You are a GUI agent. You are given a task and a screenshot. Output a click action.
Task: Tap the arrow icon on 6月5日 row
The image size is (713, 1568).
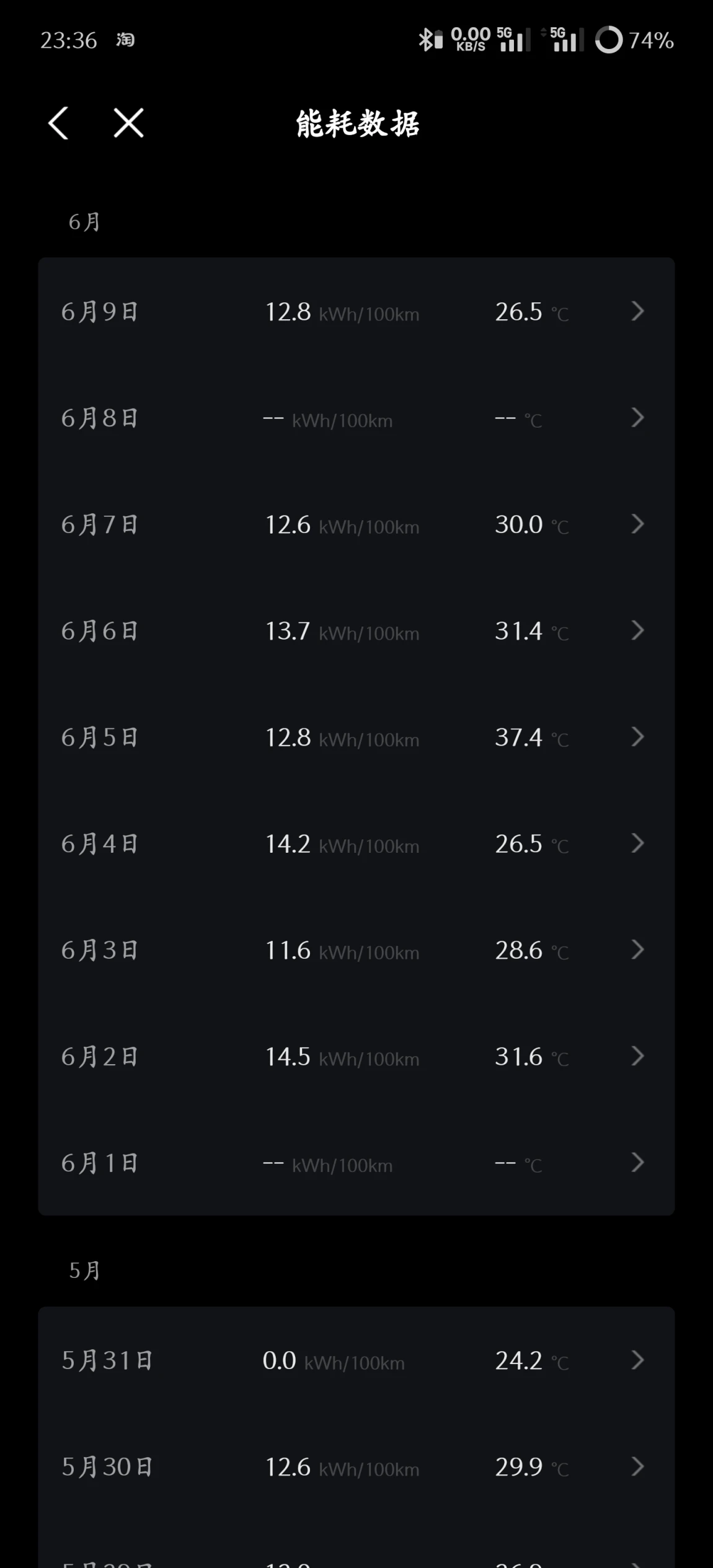point(637,737)
